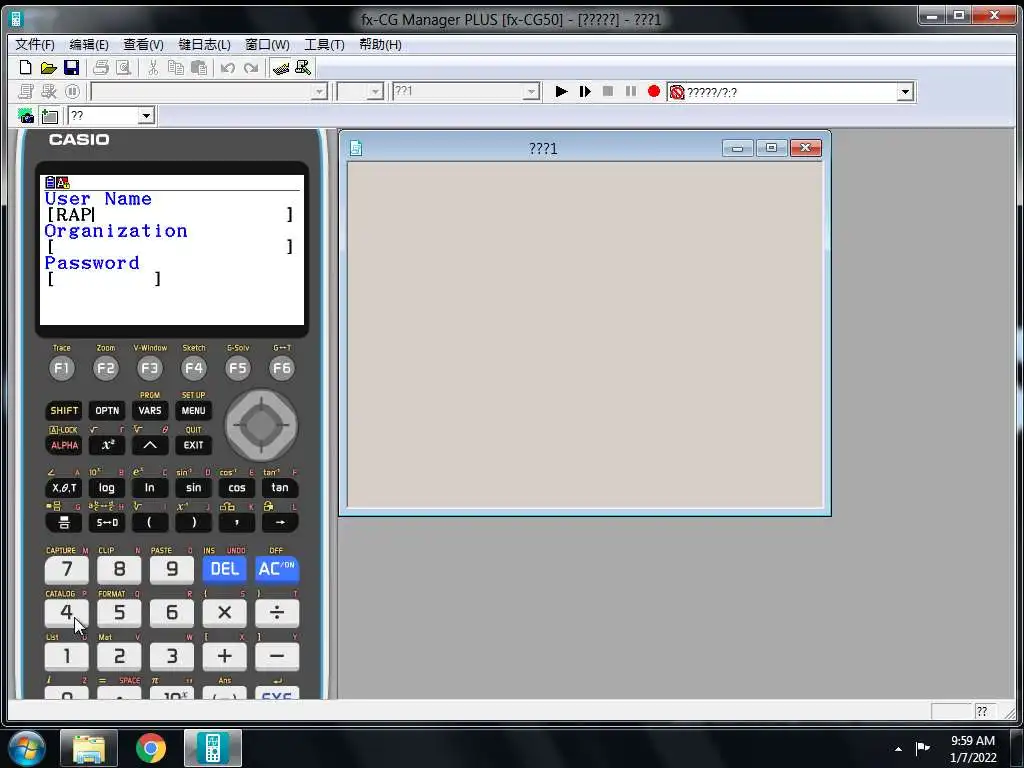Image resolution: width=1024 pixels, height=768 pixels.
Task: Start key log playback with play button
Action: point(561,91)
